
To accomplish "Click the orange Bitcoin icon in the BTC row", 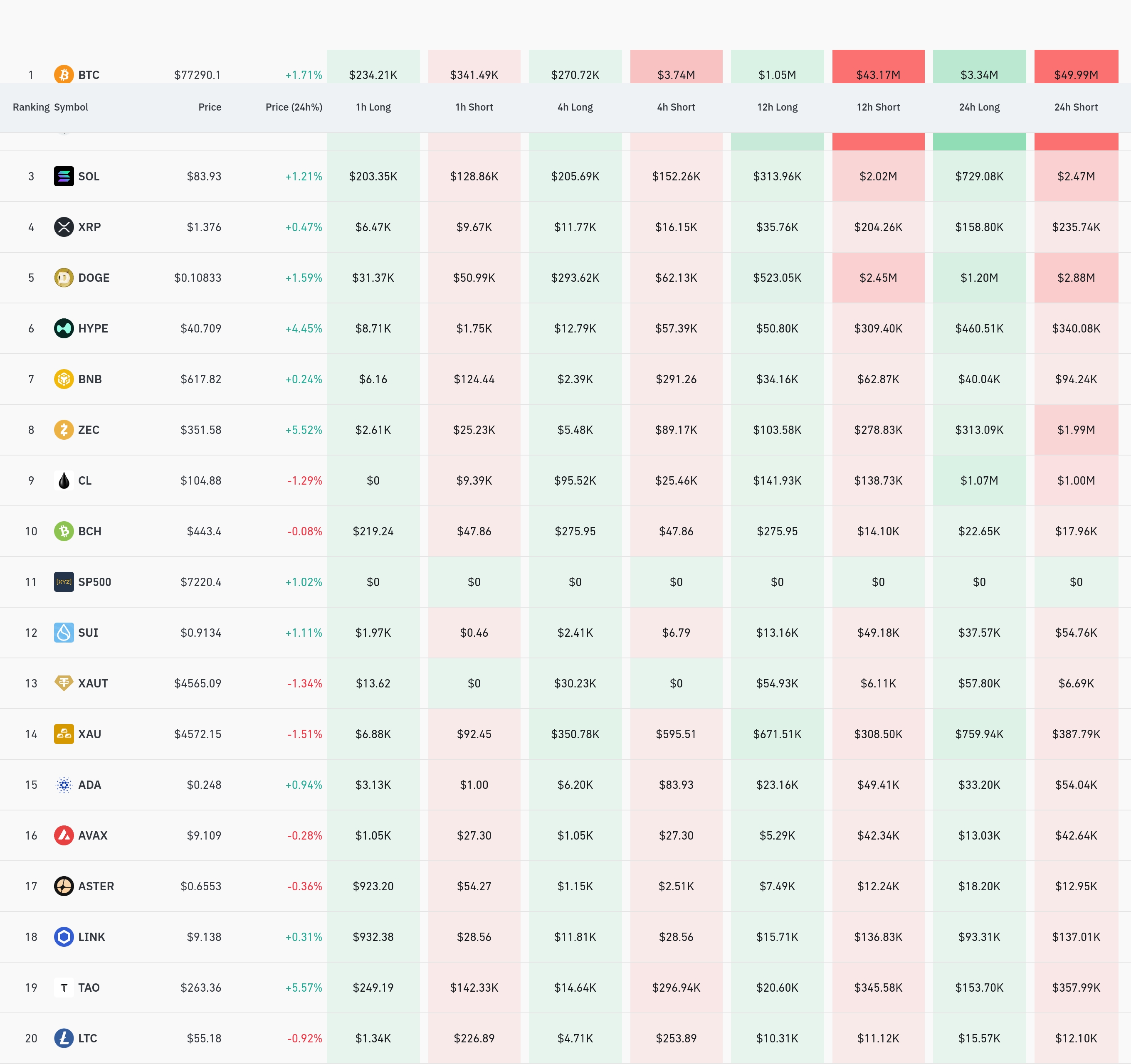I will [64, 74].
